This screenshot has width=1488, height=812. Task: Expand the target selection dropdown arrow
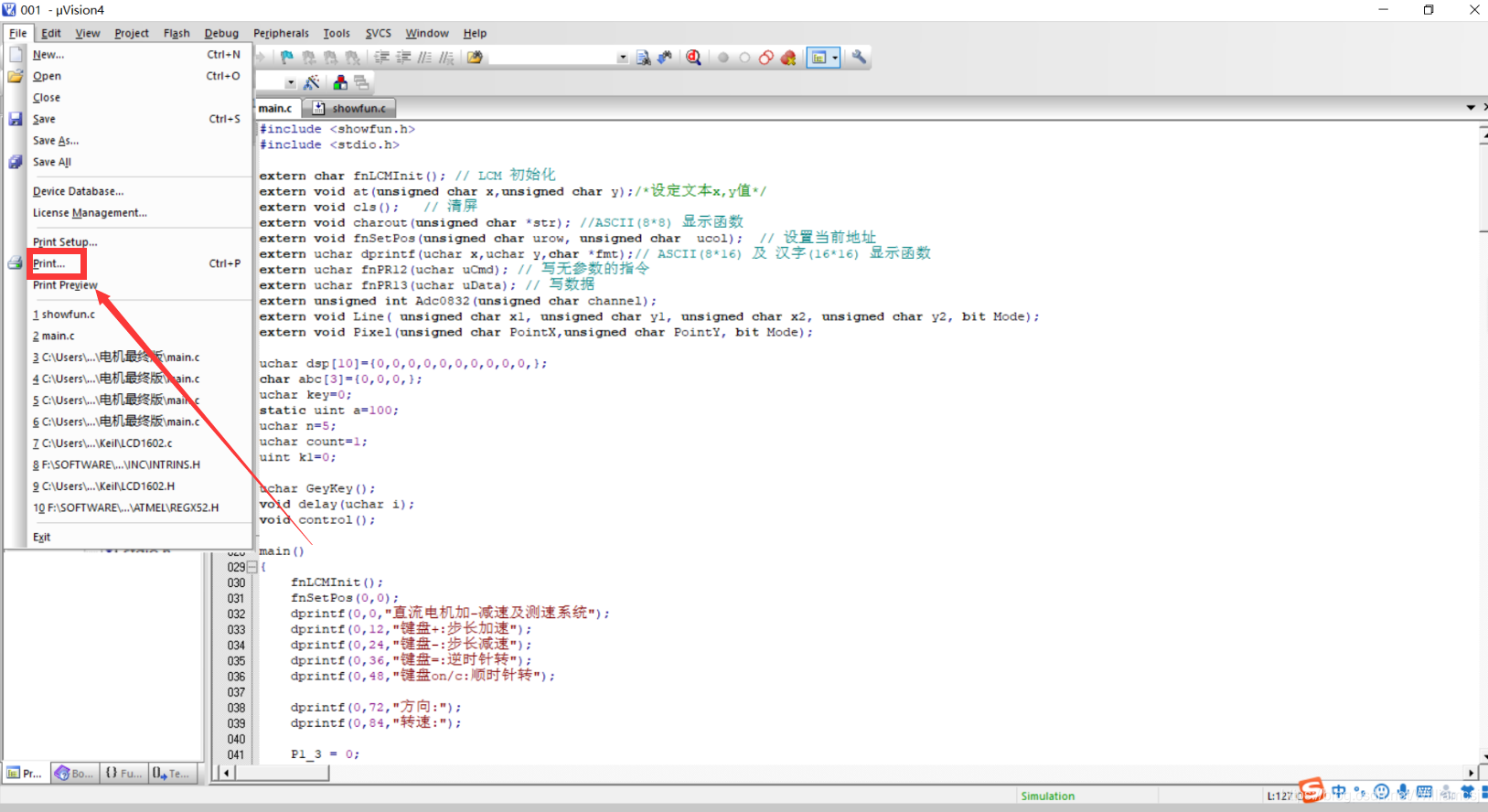tap(291, 83)
